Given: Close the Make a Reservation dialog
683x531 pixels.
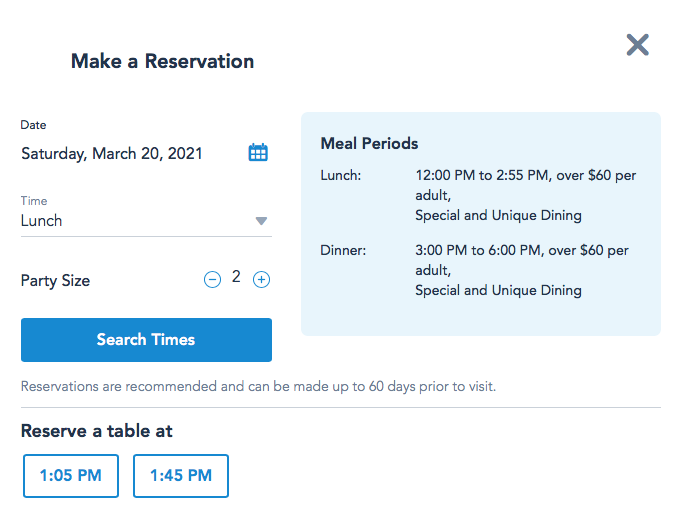Looking at the screenshot, I should click(637, 44).
